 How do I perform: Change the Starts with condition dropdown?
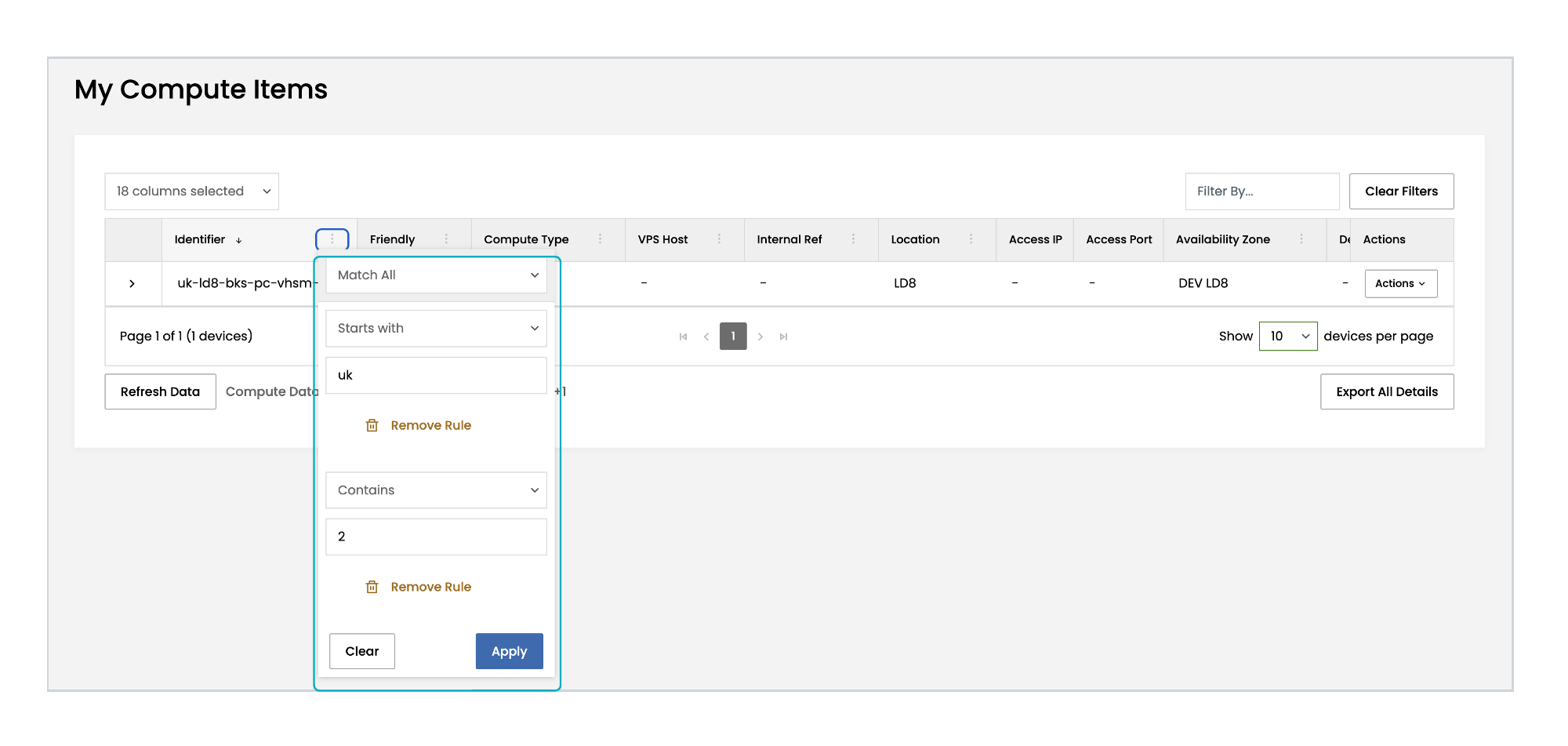pos(436,329)
